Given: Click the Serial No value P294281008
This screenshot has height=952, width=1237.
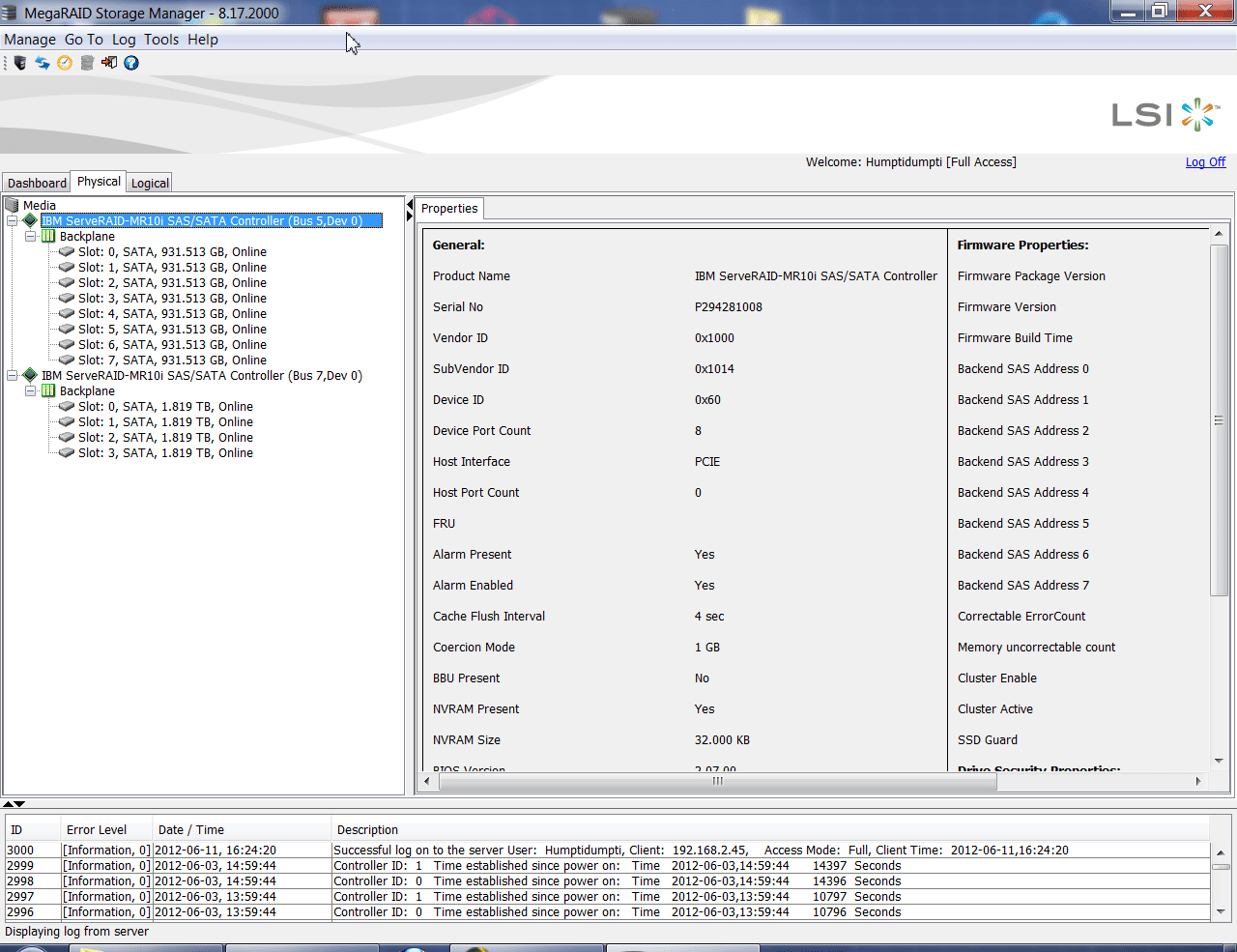Looking at the screenshot, I should tap(729, 306).
